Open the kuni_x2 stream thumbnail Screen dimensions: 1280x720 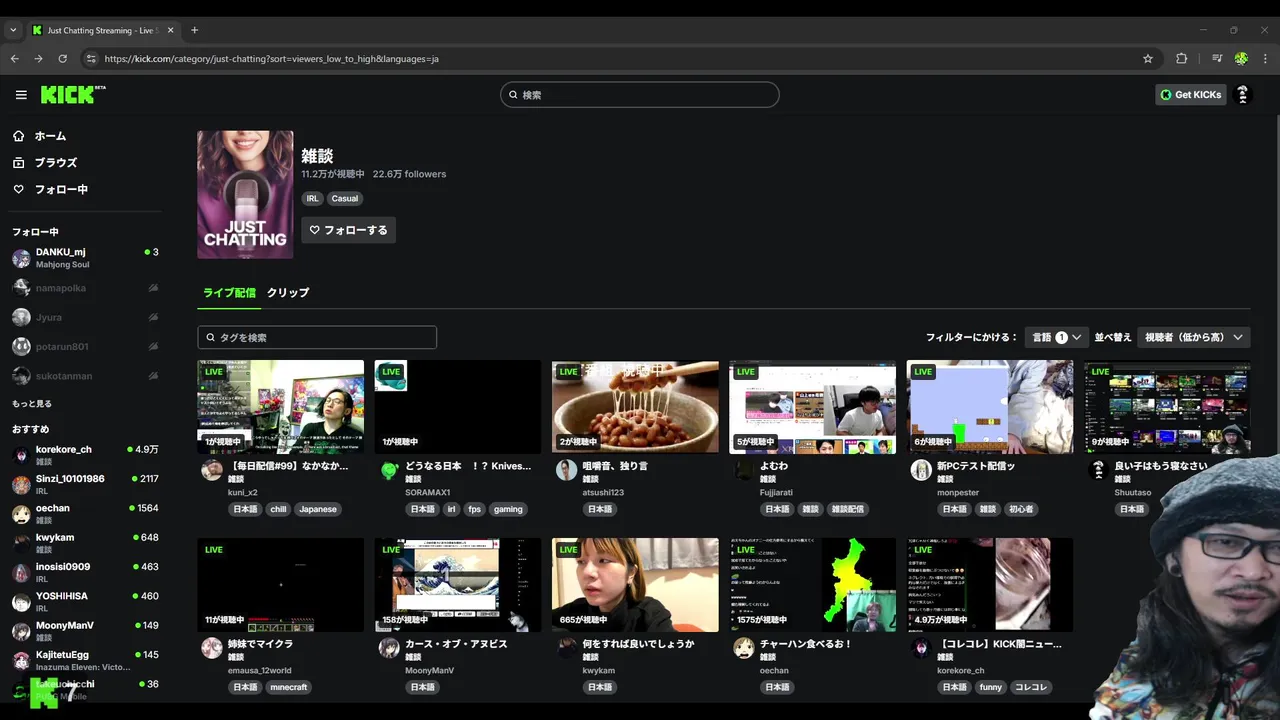point(281,407)
